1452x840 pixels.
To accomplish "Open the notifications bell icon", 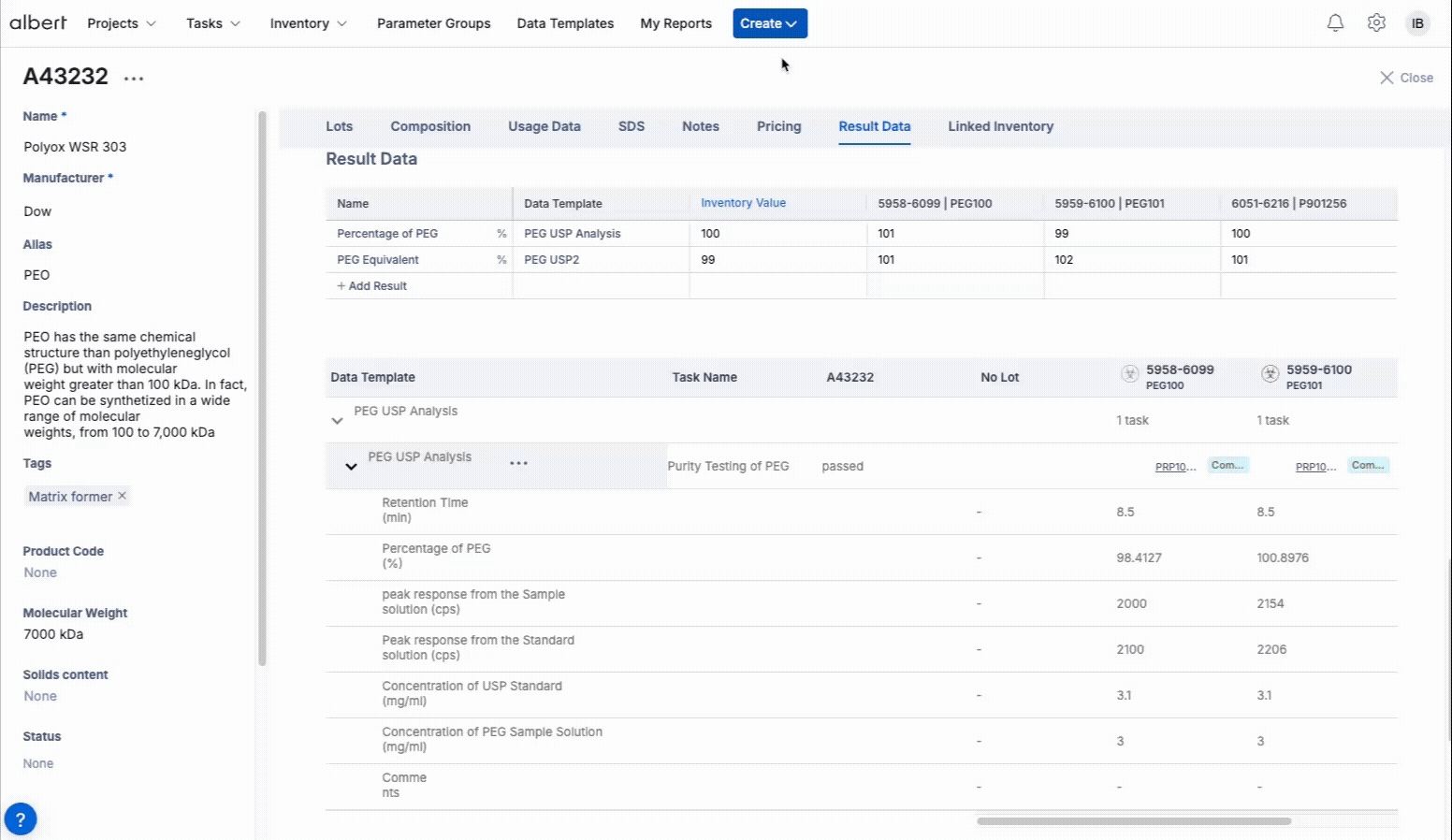I will coord(1336,22).
